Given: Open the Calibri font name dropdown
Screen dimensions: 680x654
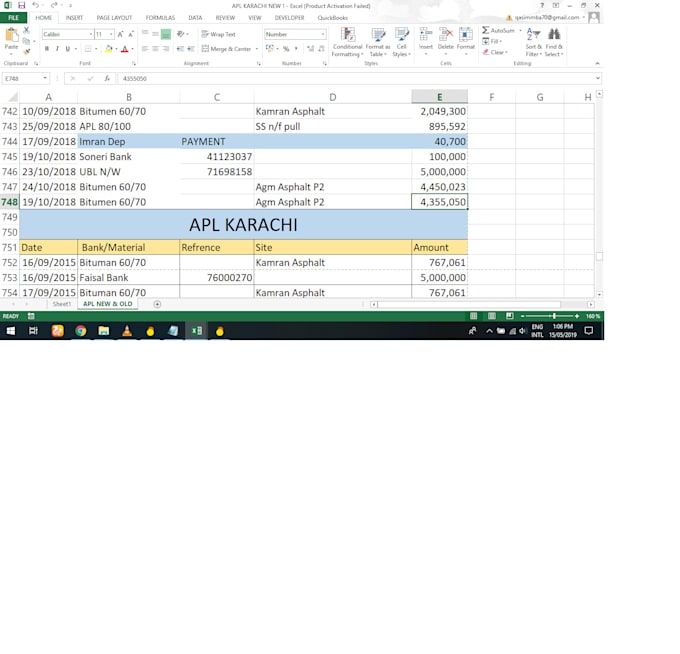Looking at the screenshot, I should 91,34.
